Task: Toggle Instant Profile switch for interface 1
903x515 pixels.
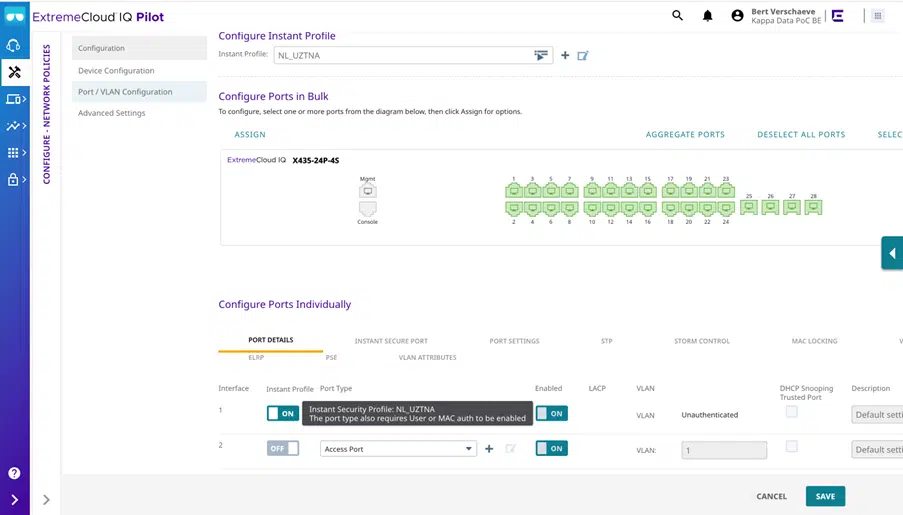Action: click(283, 414)
